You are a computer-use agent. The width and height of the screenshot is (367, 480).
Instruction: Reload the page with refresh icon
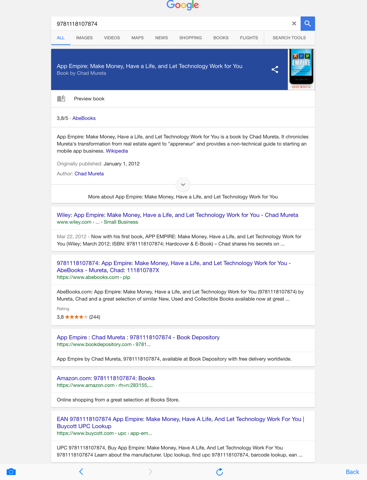(219, 472)
